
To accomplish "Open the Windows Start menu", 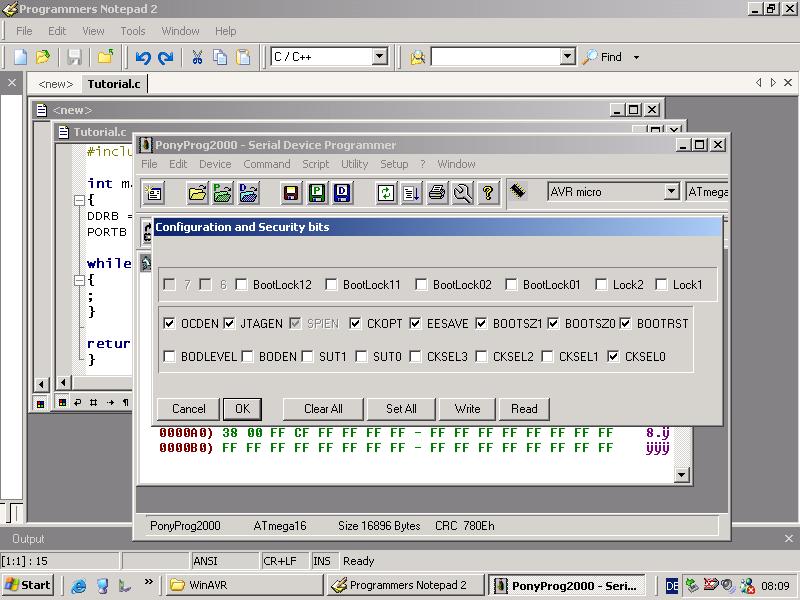I will (29, 585).
